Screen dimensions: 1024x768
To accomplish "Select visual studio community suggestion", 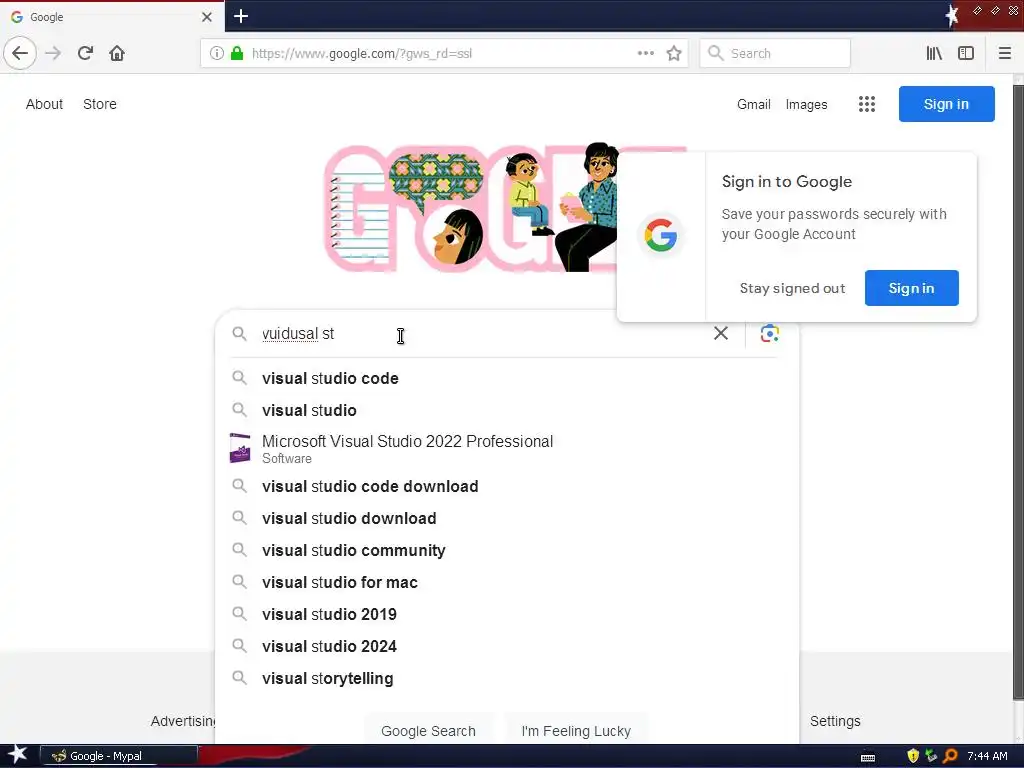I will coord(507,551).
